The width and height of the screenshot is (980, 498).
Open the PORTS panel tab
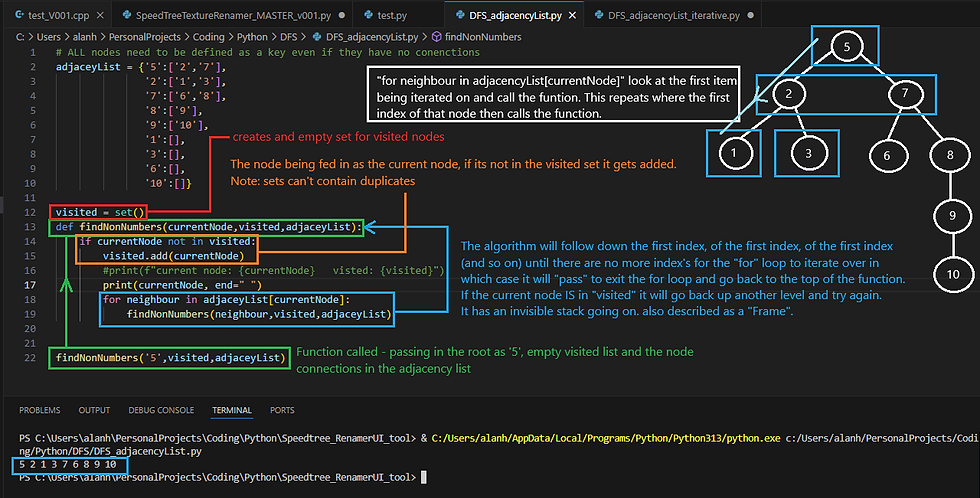click(282, 410)
